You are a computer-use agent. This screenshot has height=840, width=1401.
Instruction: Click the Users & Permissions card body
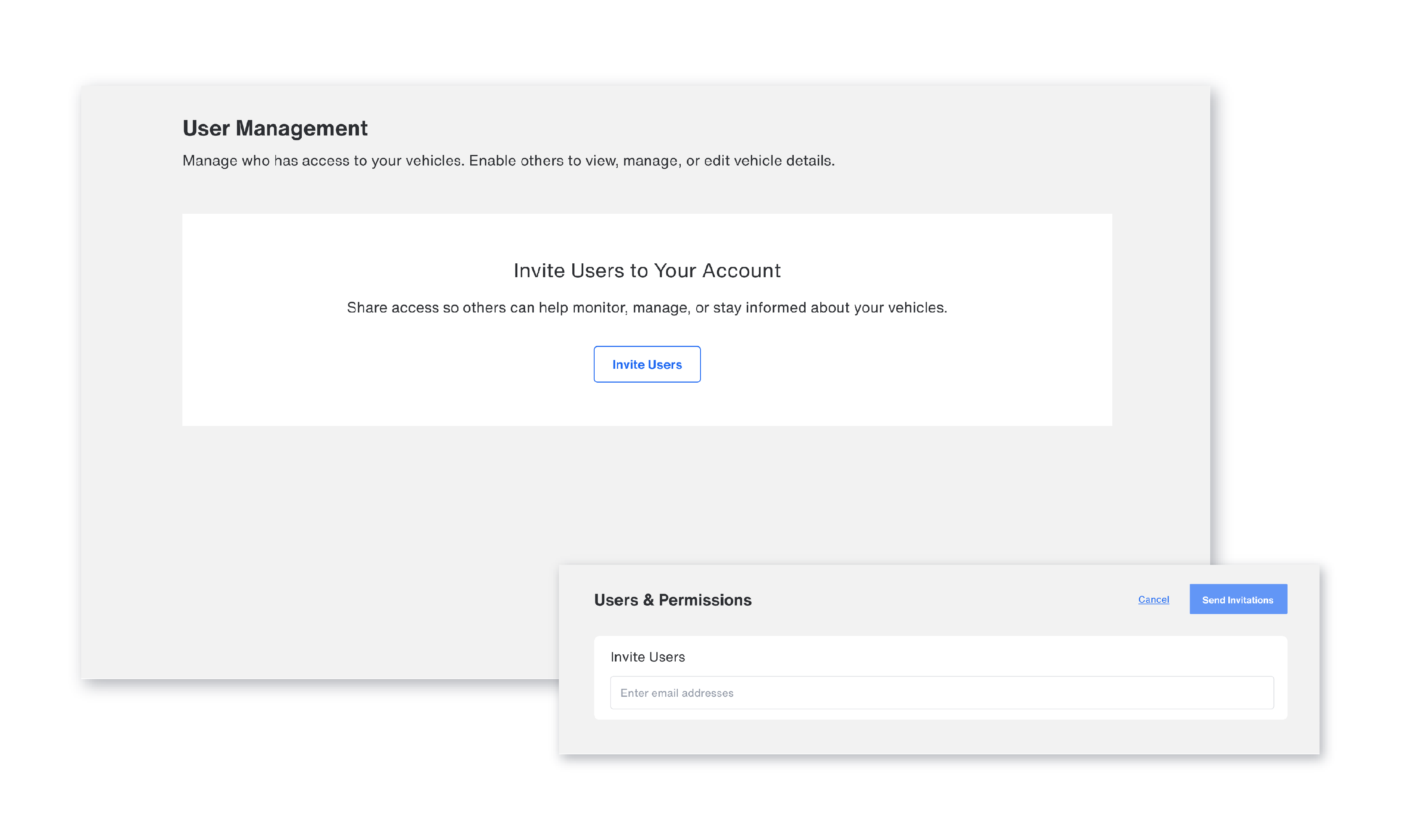tap(941, 677)
